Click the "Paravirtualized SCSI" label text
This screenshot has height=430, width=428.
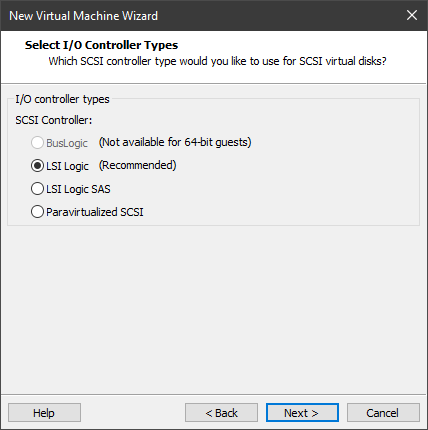coord(95,212)
